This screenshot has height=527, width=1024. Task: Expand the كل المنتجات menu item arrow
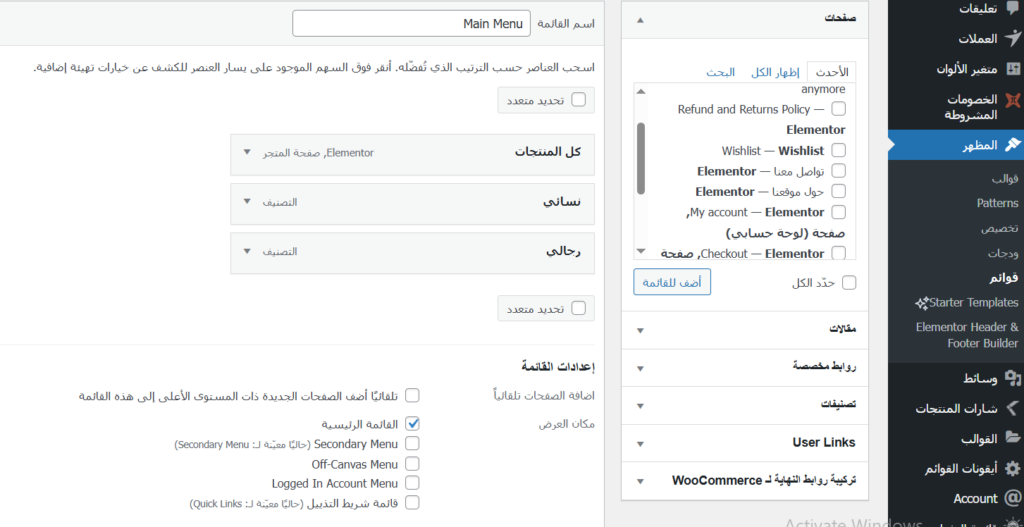coord(247,152)
